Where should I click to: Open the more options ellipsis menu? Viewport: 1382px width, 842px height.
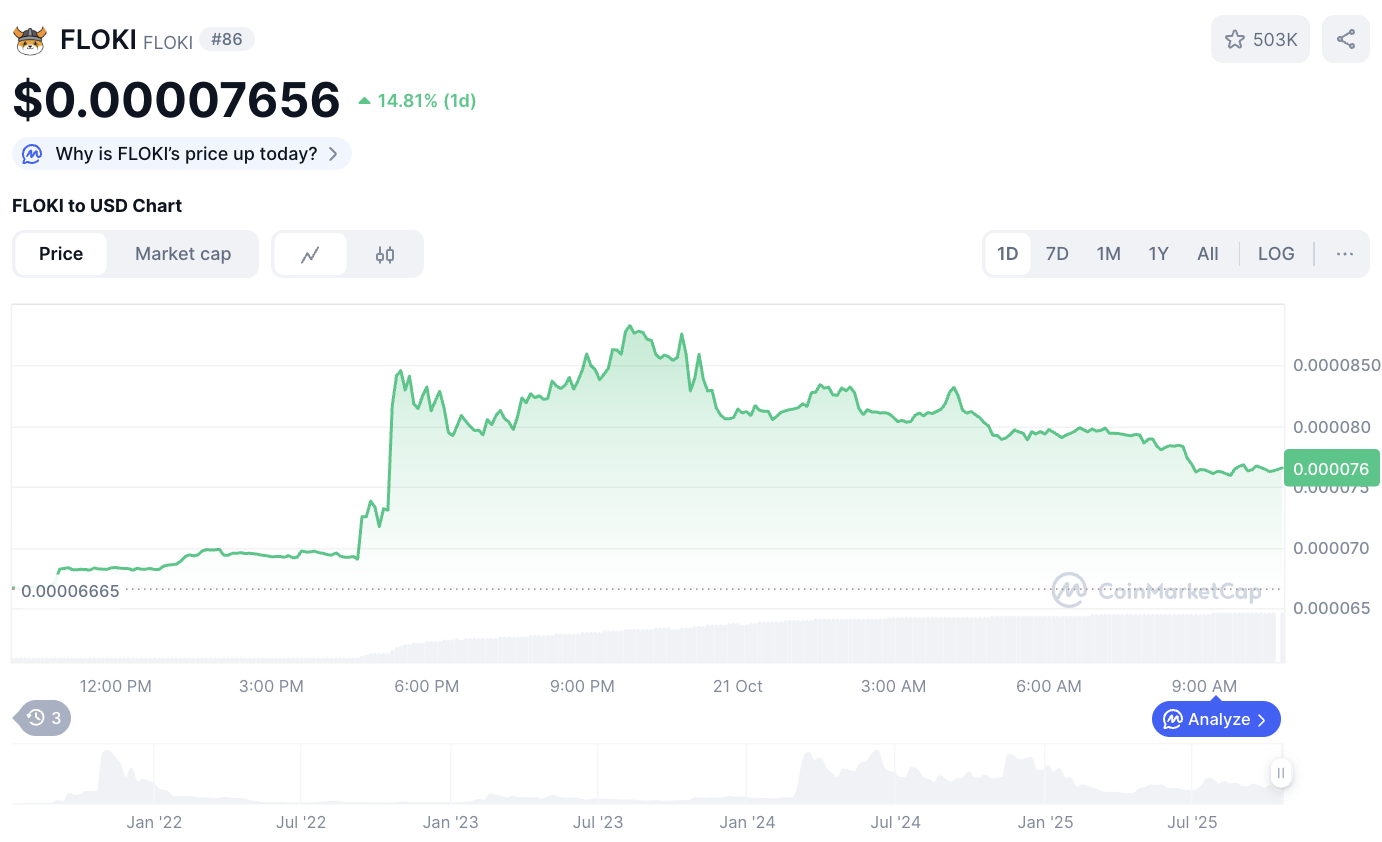[x=1345, y=254]
